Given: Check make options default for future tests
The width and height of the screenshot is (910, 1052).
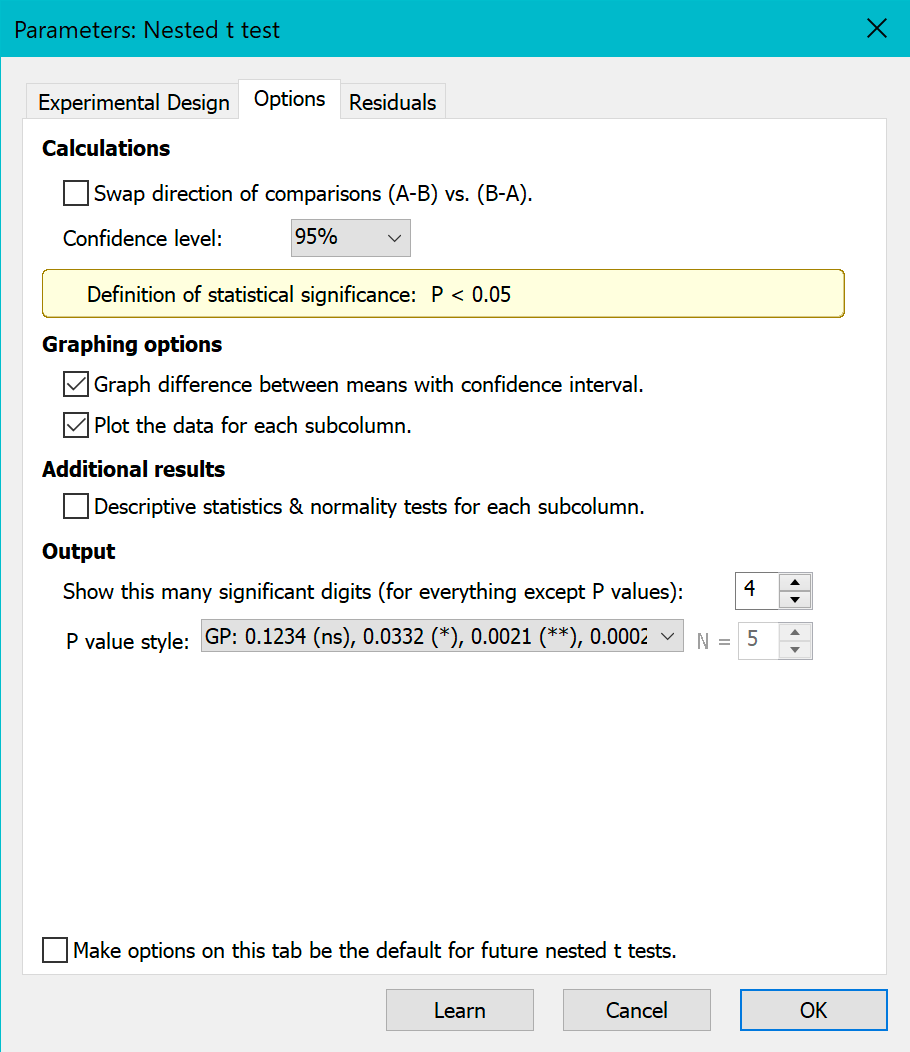Looking at the screenshot, I should [55, 950].
